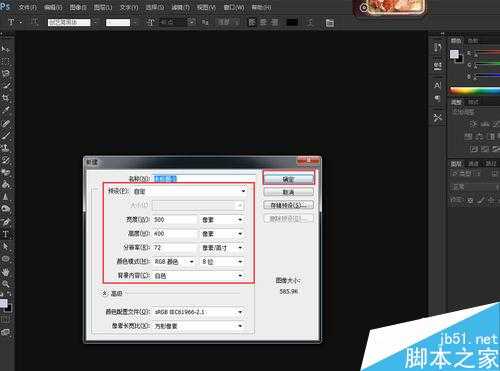This screenshot has width=500, height=371.
Task: Click the color spectrum ramp in the Color panel
Action: 475,90
